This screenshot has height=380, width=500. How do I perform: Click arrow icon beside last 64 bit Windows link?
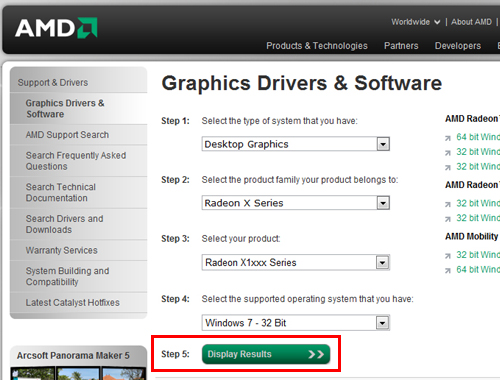coord(448,271)
